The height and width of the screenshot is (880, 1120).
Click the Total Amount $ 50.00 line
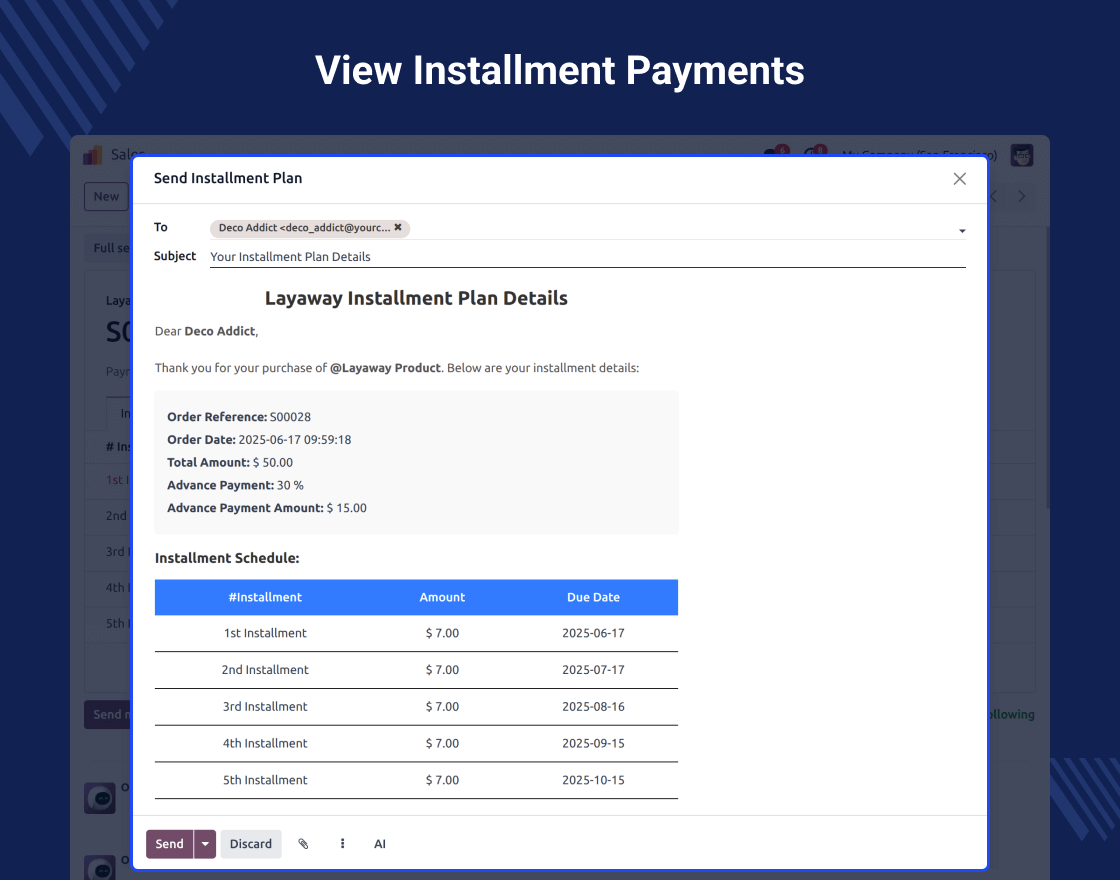[x=230, y=462]
